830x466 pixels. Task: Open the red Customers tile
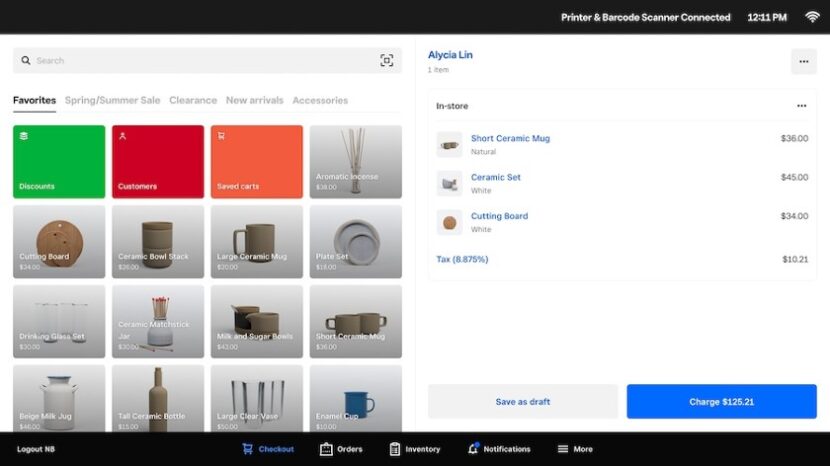point(158,161)
